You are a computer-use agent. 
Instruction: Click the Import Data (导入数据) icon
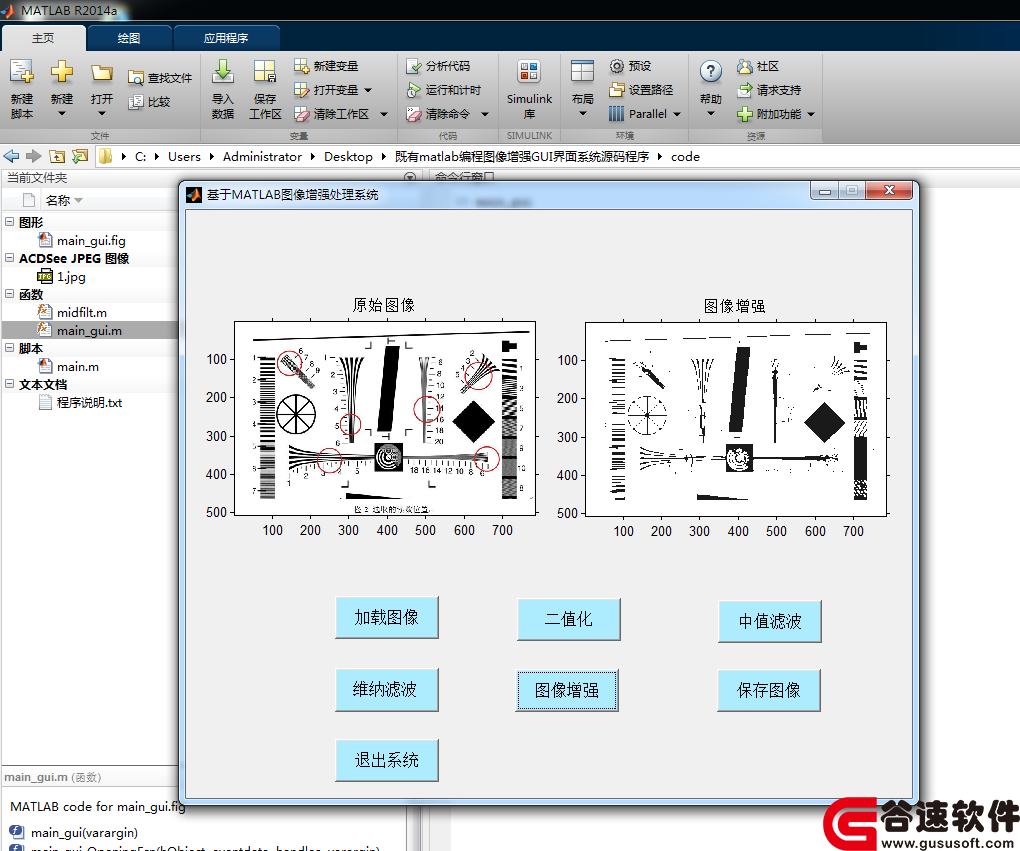coord(222,72)
